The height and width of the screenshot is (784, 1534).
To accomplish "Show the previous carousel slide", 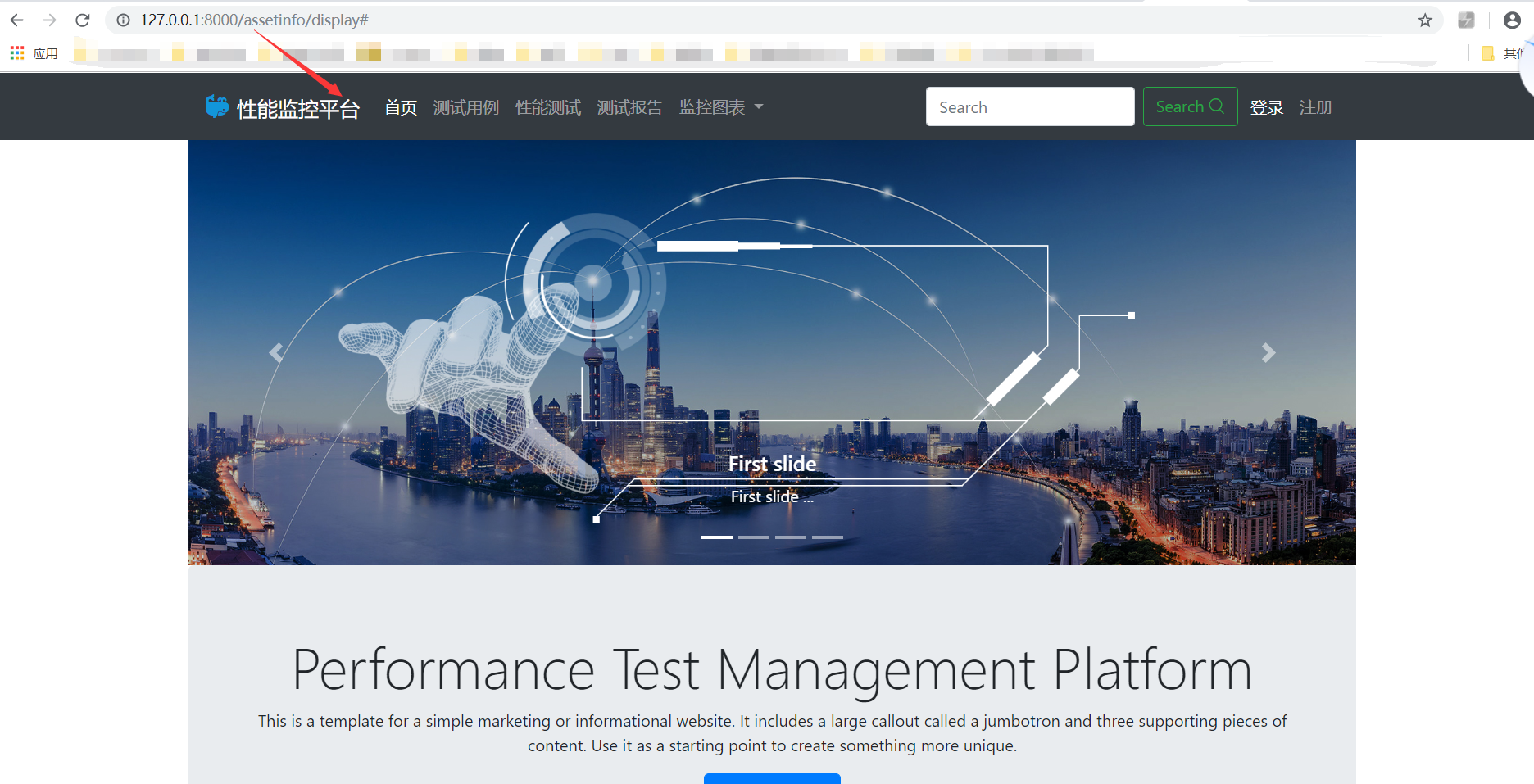I will 276,352.
